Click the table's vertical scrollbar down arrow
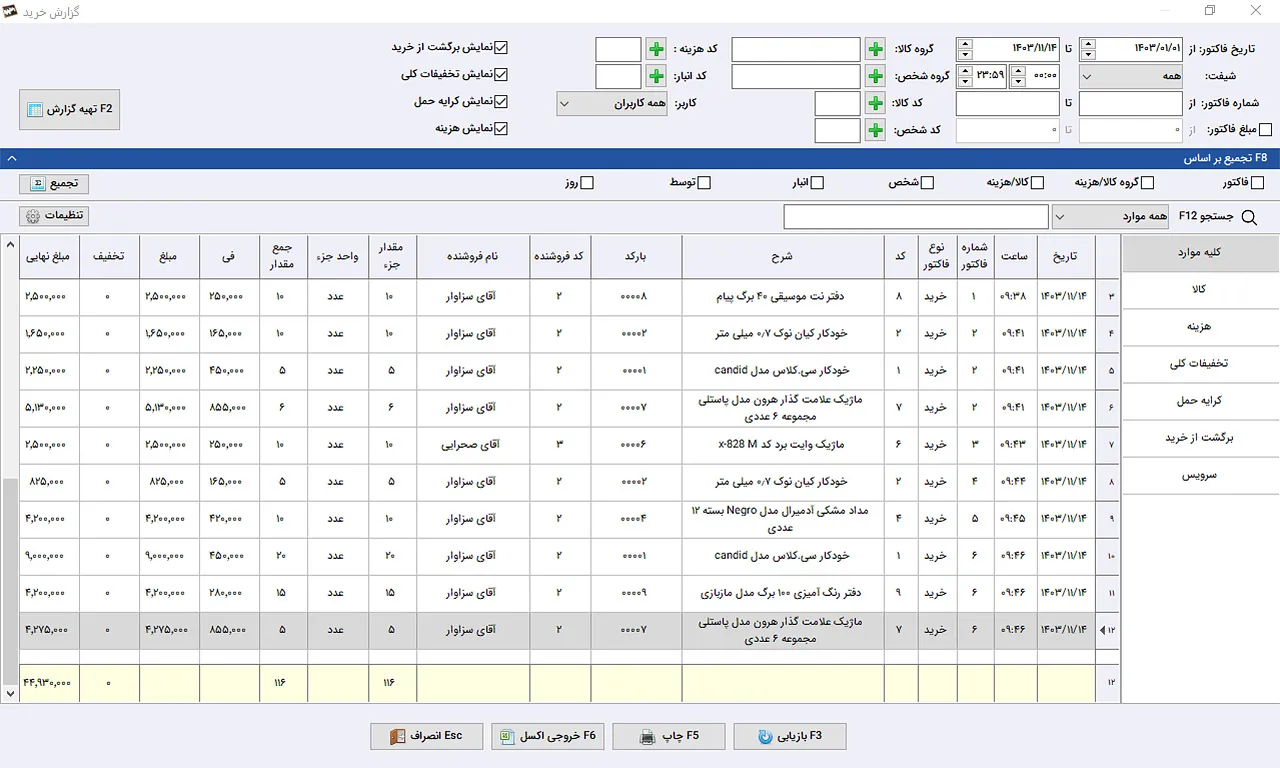This screenshot has height=768, width=1280. [x=10, y=693]
